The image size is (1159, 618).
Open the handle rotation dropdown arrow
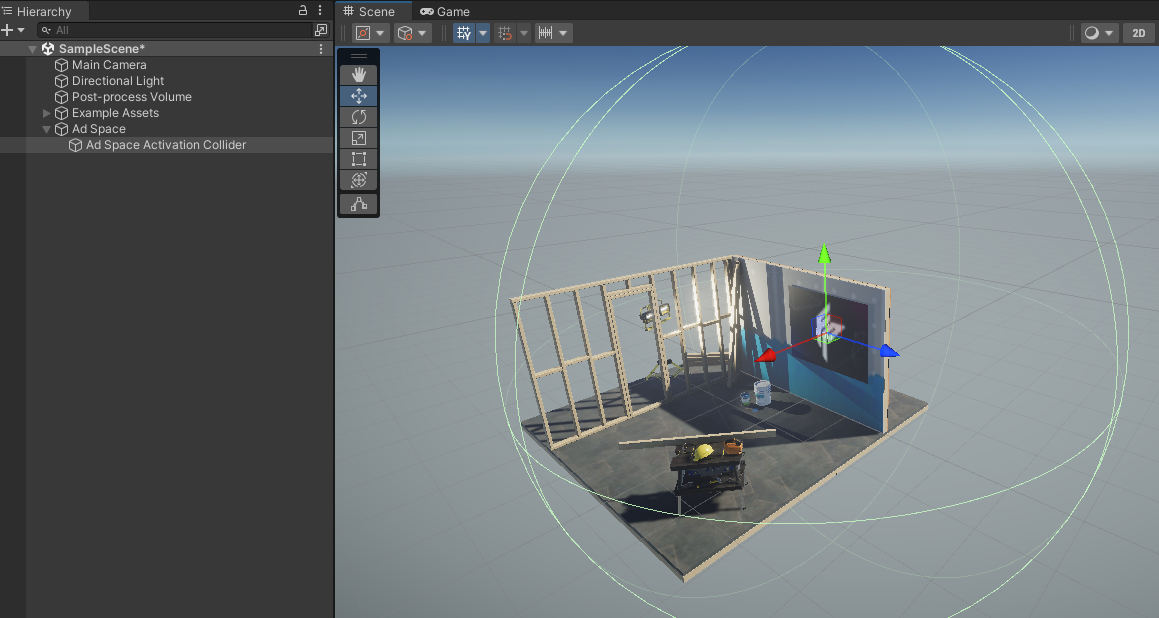[422, 33]
